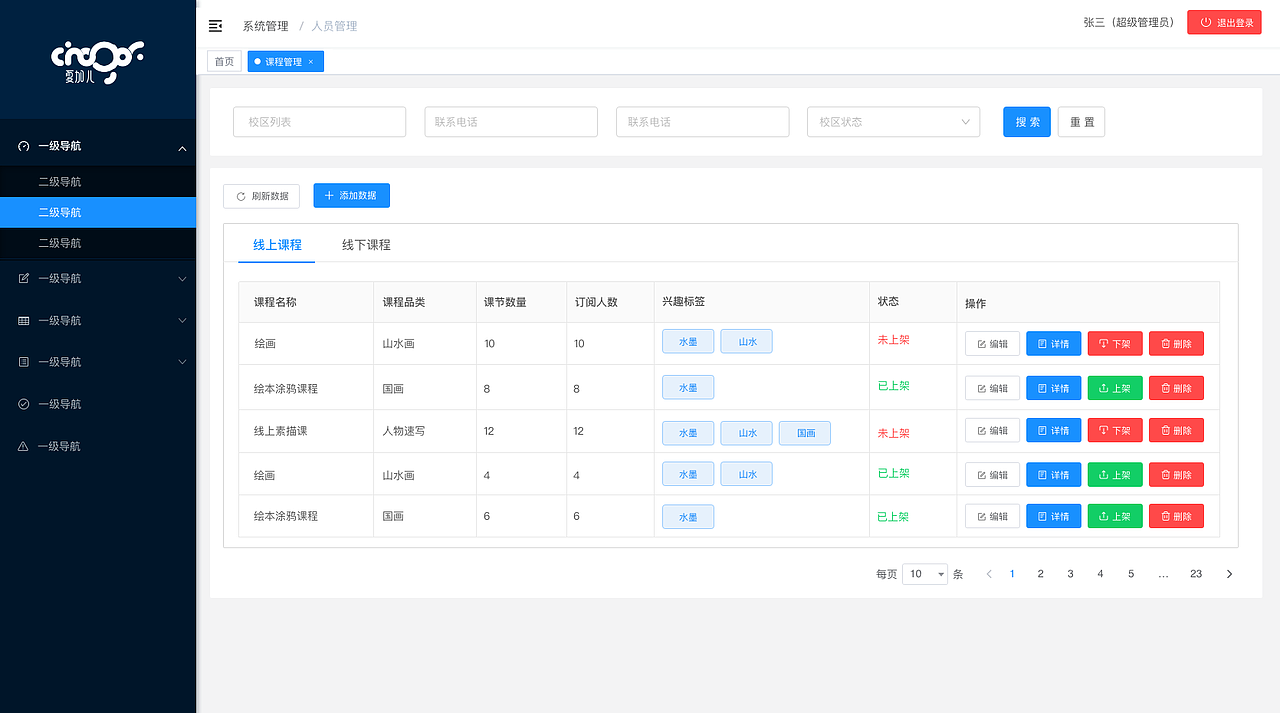Click the 退出登录 logout button
Viewport: 1280px width, 713px height.
point(1224,23)
